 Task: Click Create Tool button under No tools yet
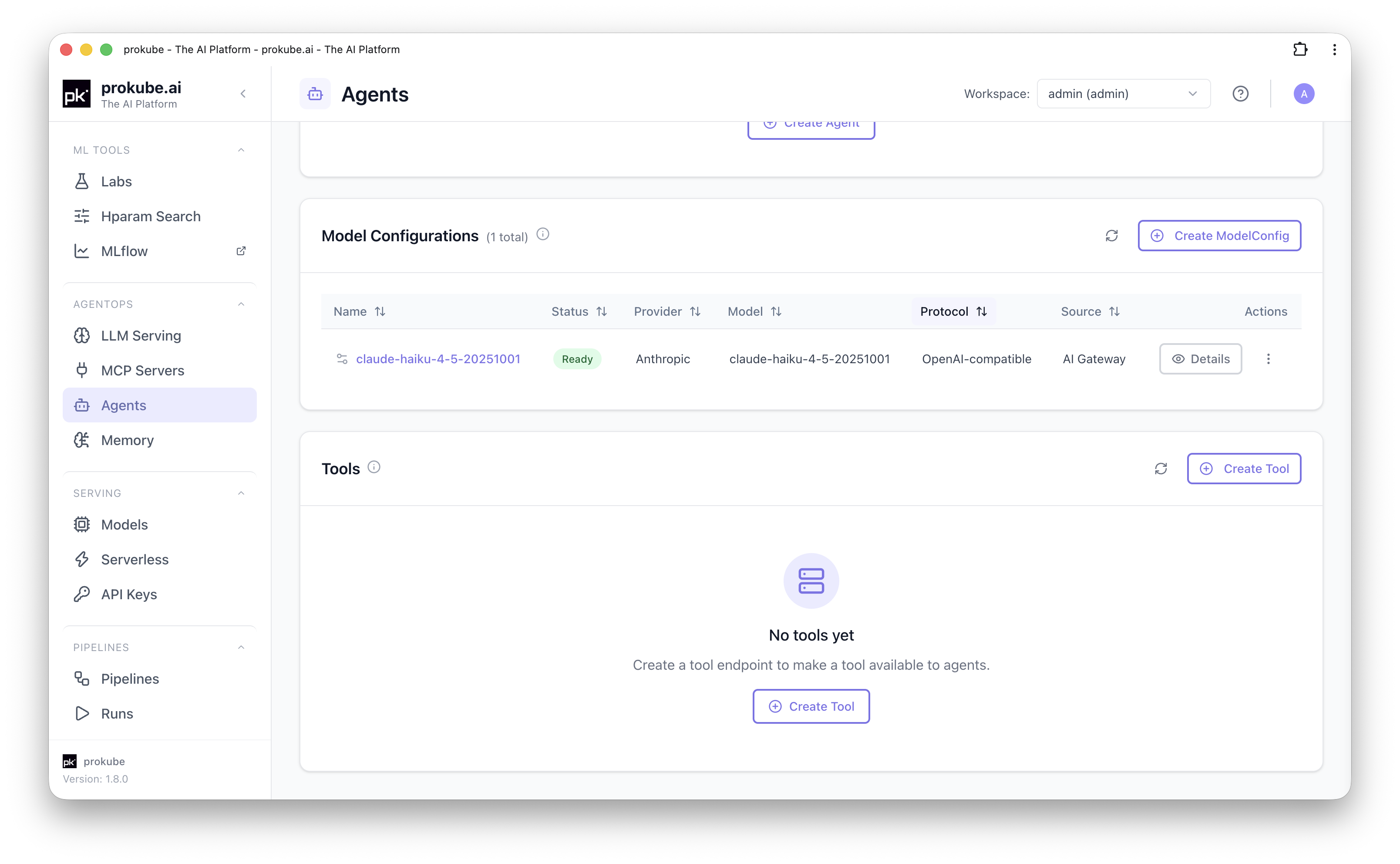(x=811, y=706)
